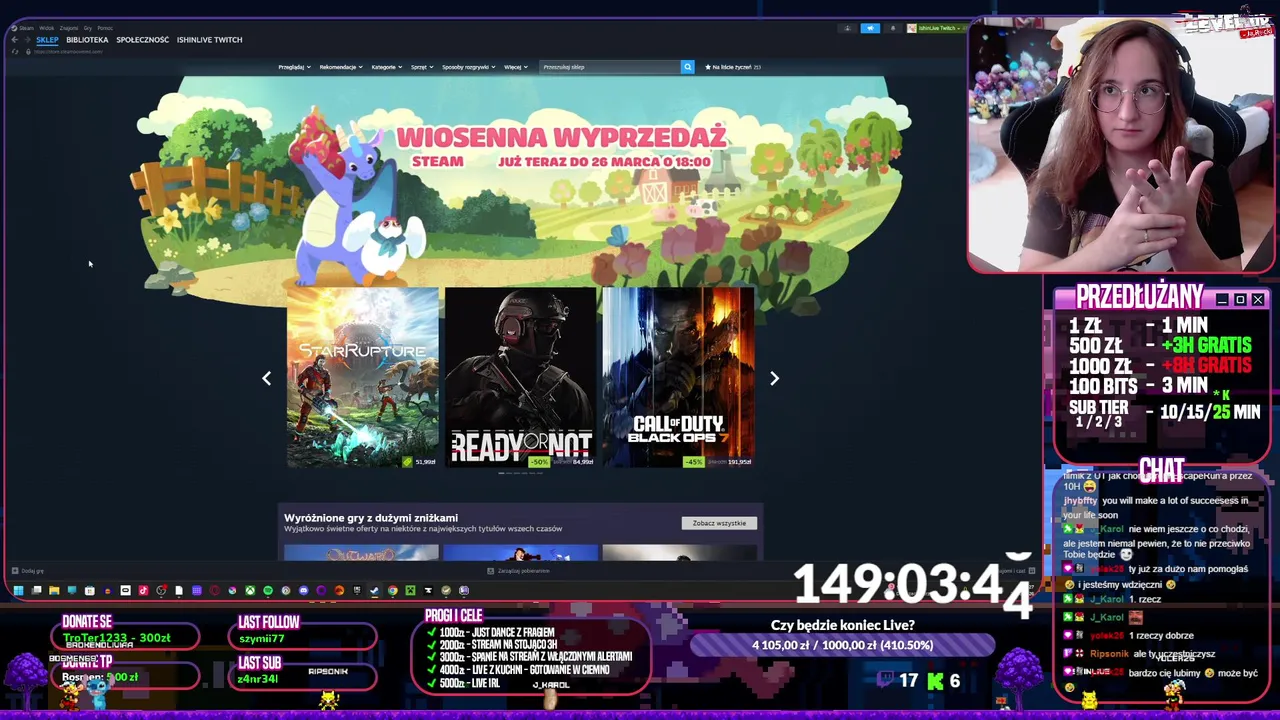The width and height of the screenshot is (1280, 720).
Task: Open the ISHINLIVE TWITCH profile tab
Action: click(209, 40)
